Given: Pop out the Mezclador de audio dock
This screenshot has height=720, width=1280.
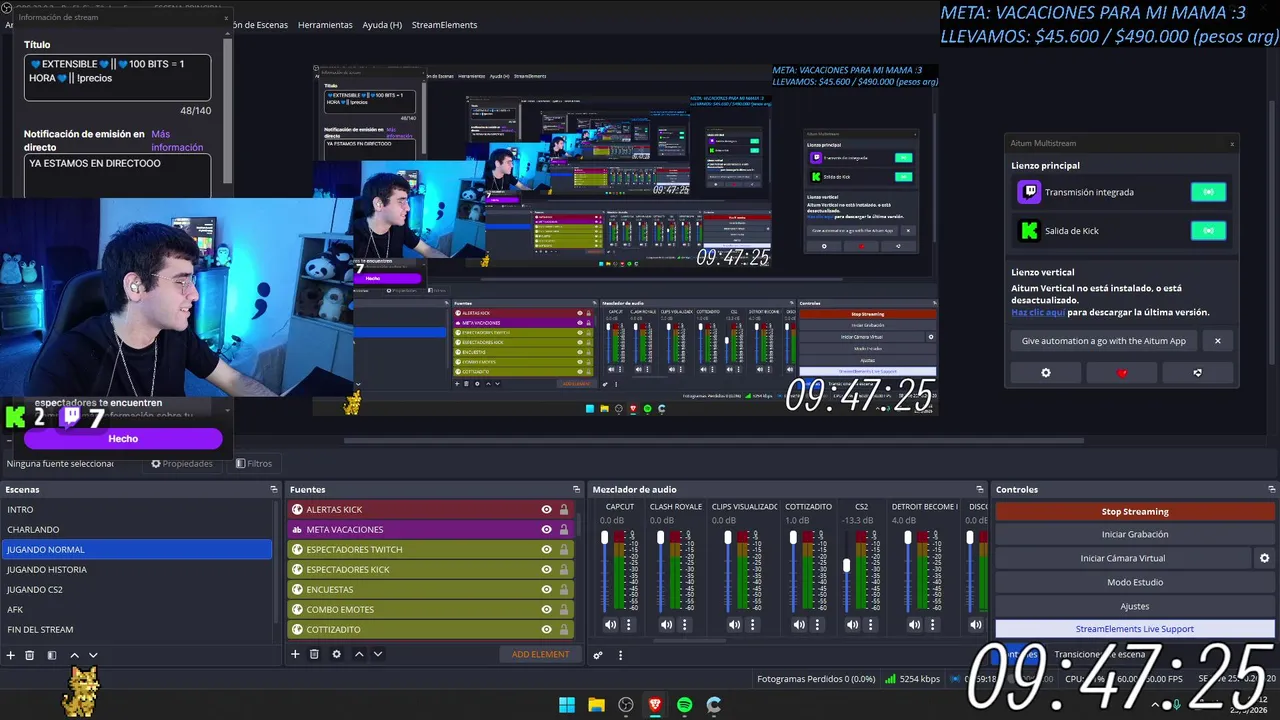Looking at the screenshot, I should click(x=980, y=489).
